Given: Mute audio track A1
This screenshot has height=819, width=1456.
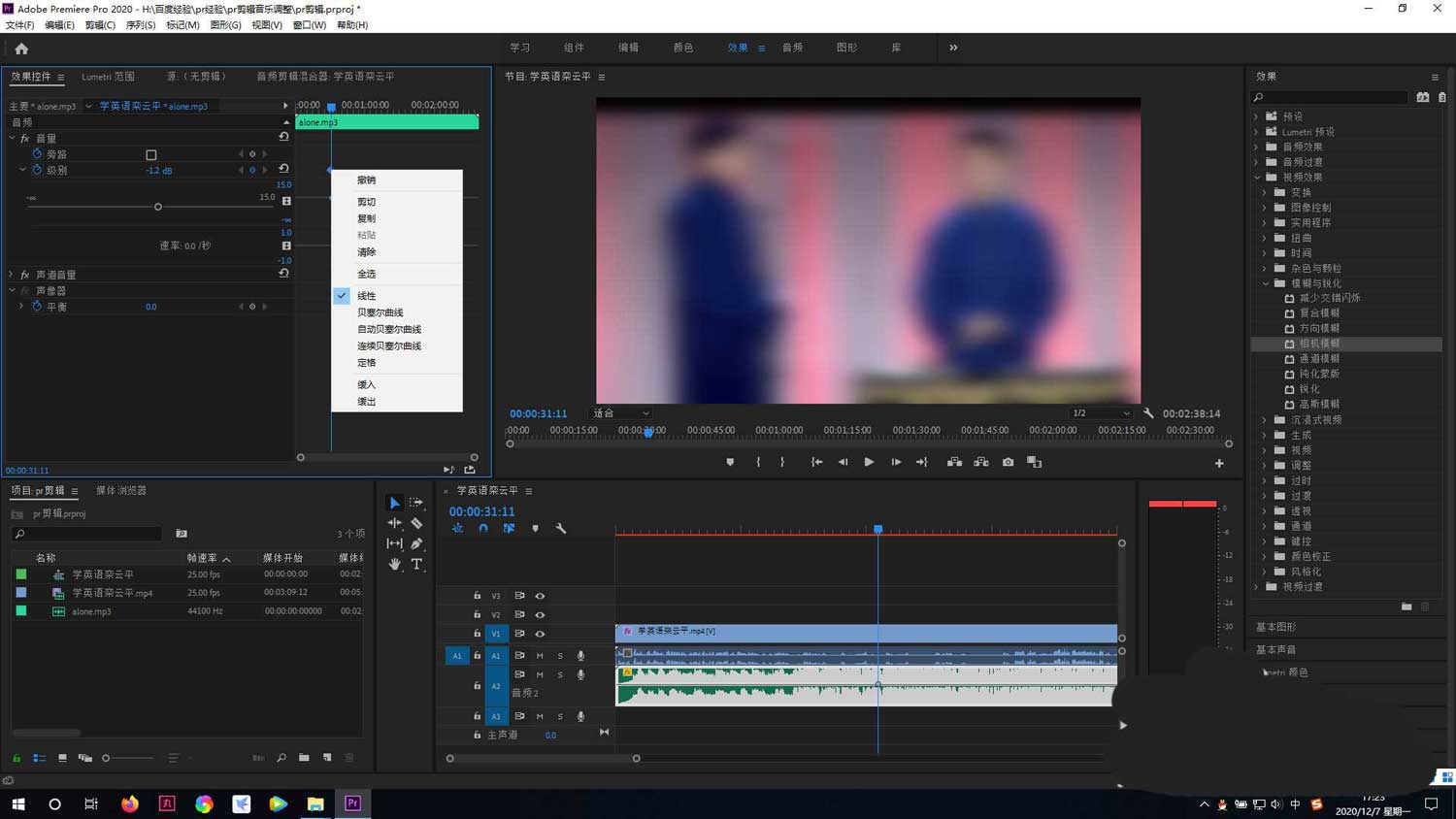Looking at the screenshot, I should tap(540, 656).
